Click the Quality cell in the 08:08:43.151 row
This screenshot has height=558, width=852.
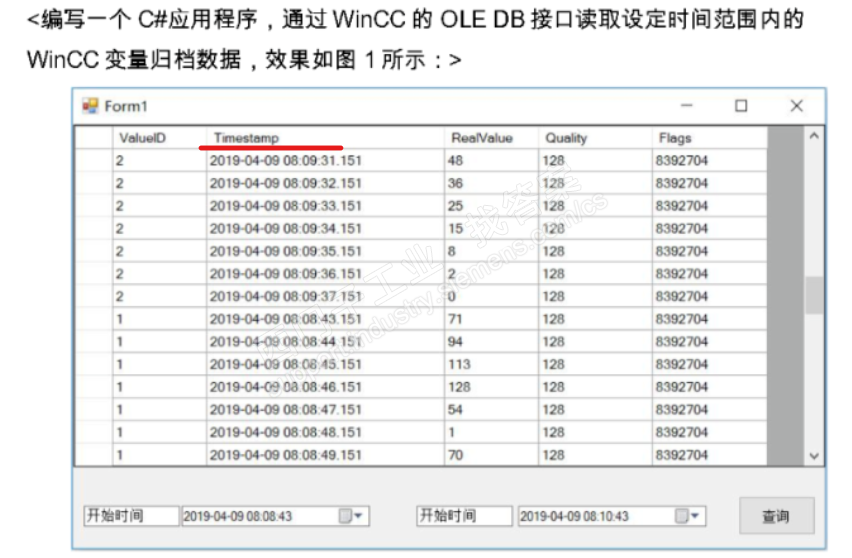(595, 319)
